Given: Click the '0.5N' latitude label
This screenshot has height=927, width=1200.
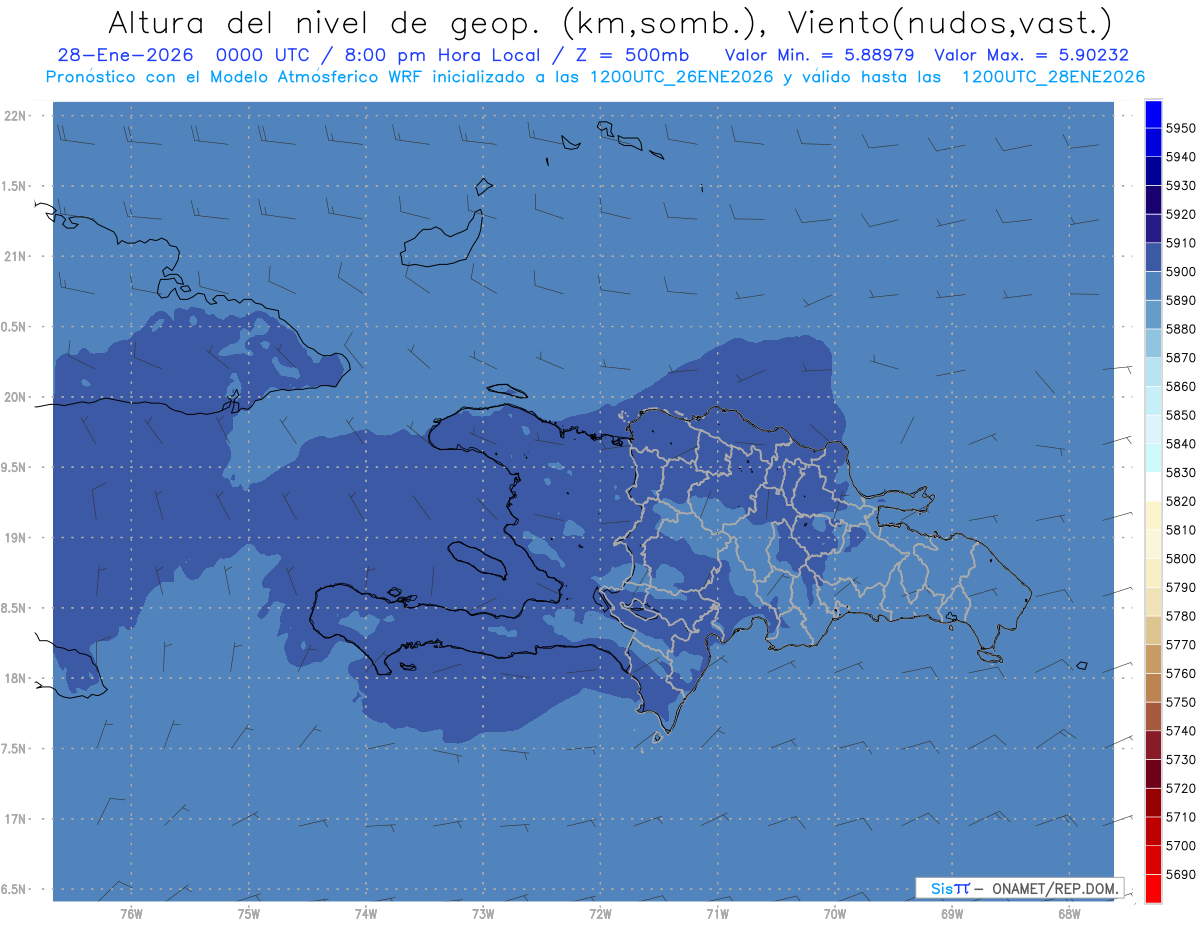Looking at the screenshot, I should click(x=14, y=327).
